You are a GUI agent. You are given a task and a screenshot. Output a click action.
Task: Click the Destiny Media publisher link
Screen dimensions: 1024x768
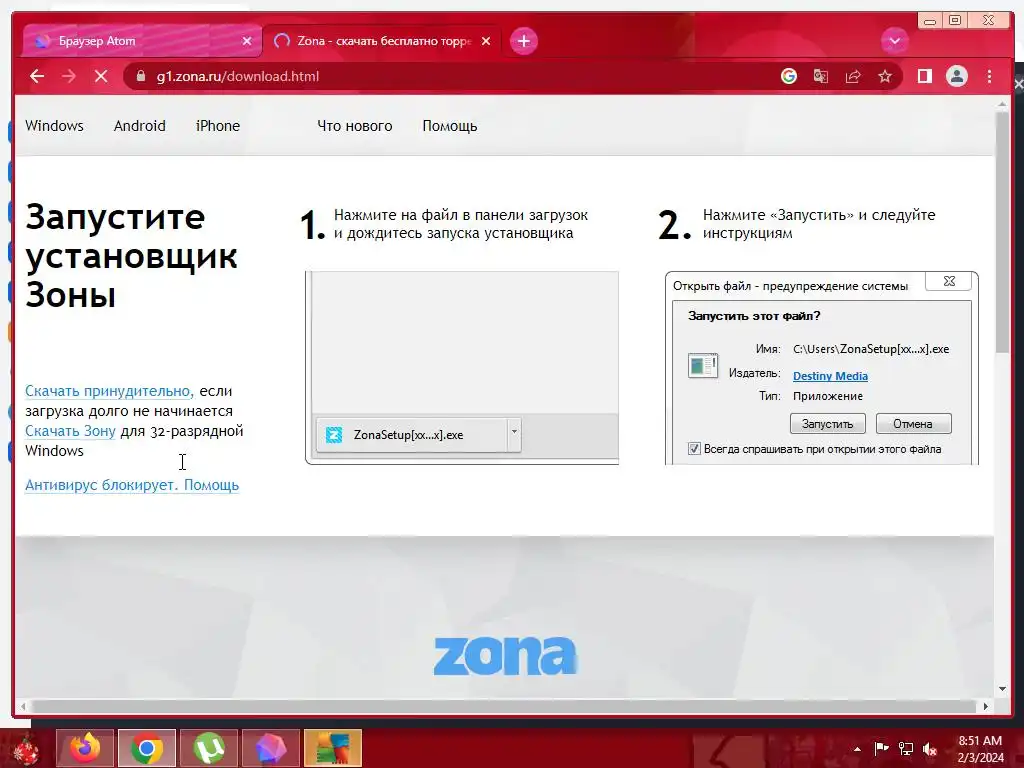830,376
